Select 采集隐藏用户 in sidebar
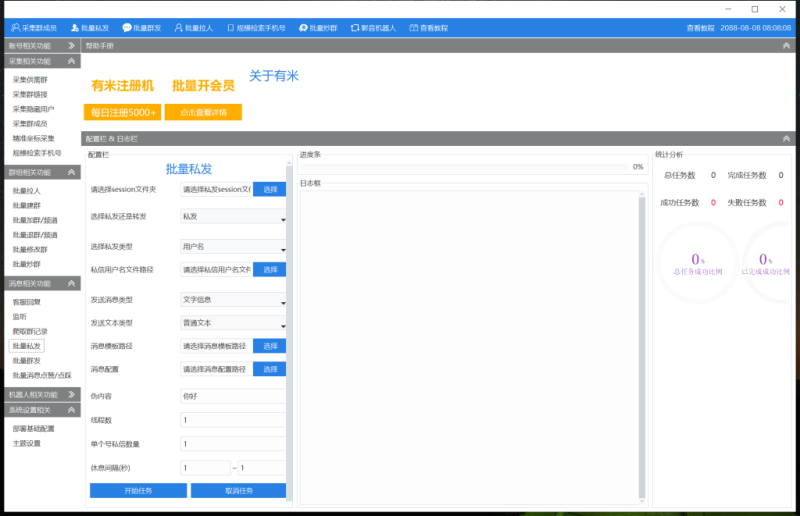The height and width of the screenshot is (516, 800). pos(33,109)
